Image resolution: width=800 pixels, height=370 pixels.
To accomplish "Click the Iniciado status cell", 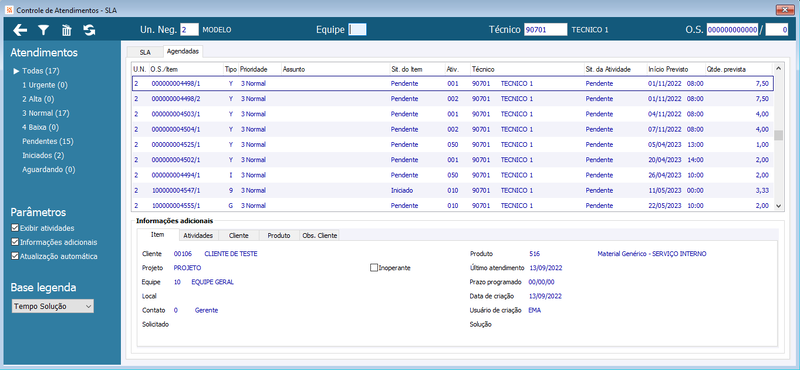I will (x=401, y=190).
